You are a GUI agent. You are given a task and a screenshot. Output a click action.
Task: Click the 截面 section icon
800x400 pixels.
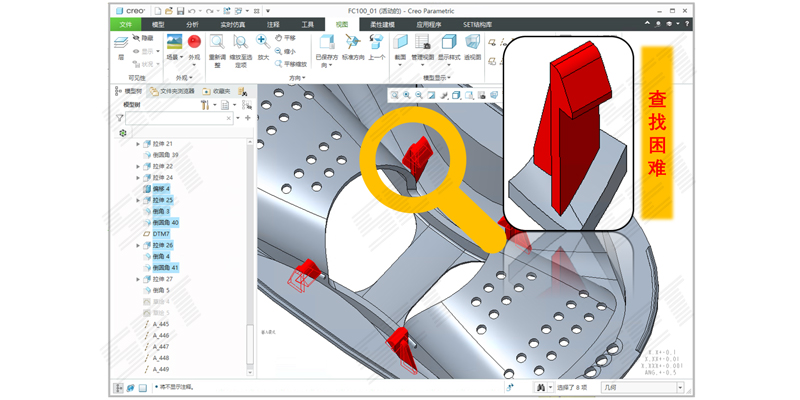pyautogui.click(x=400, y=44)
